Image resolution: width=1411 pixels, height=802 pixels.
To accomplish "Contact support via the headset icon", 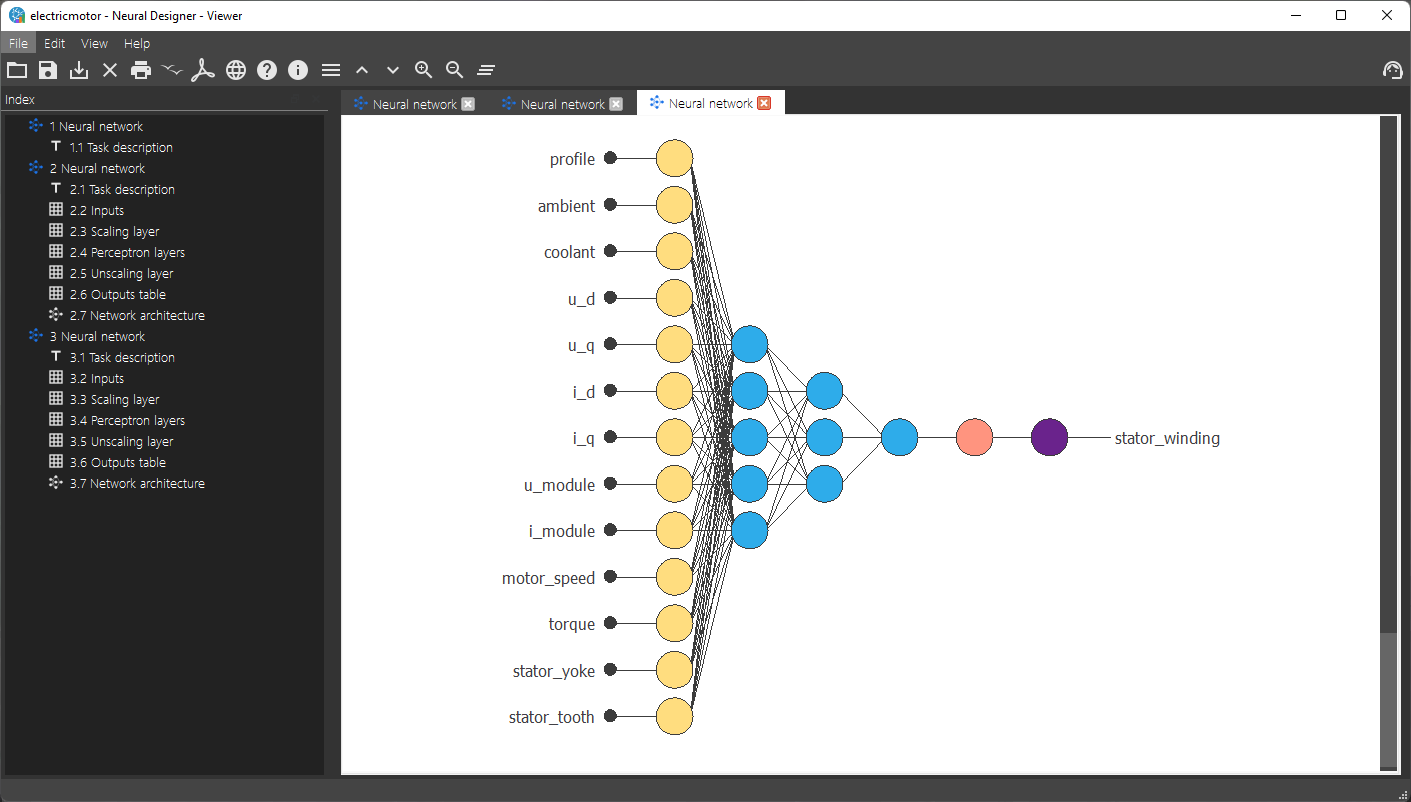I will [1392, 69].
